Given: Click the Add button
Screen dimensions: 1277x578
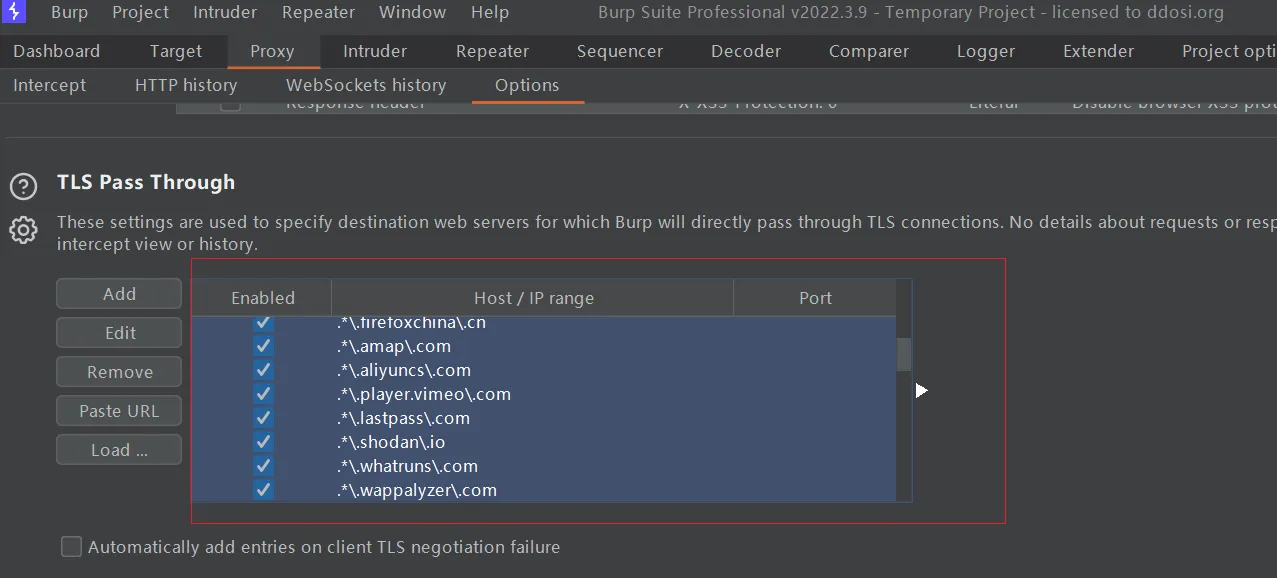Looking at the screenshot, I should click(119, 294).
